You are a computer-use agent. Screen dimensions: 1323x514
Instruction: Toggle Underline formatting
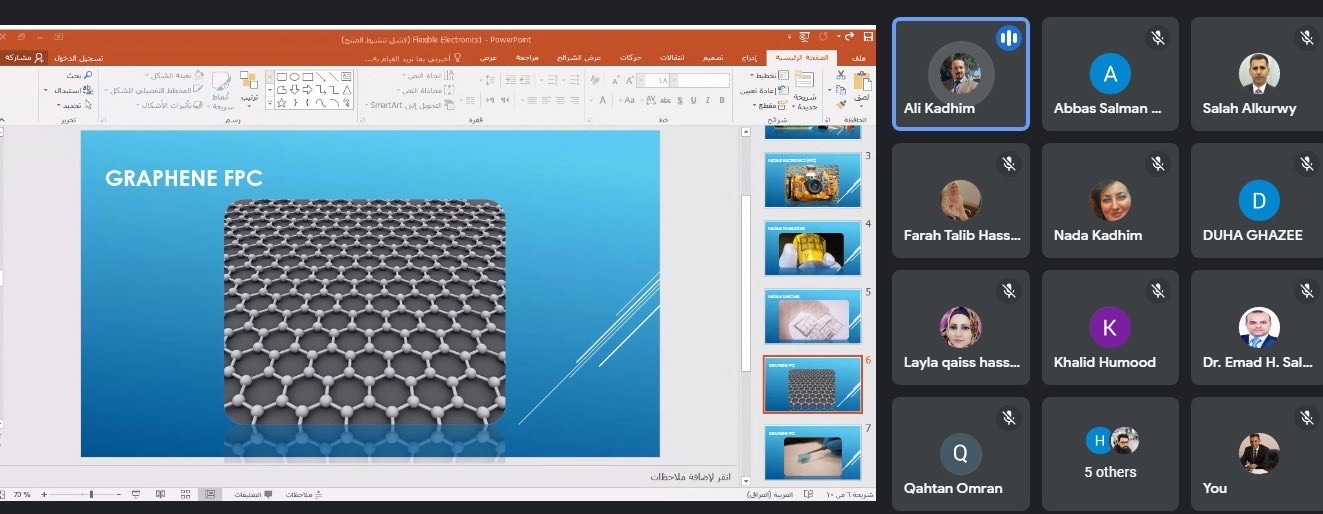693,100
